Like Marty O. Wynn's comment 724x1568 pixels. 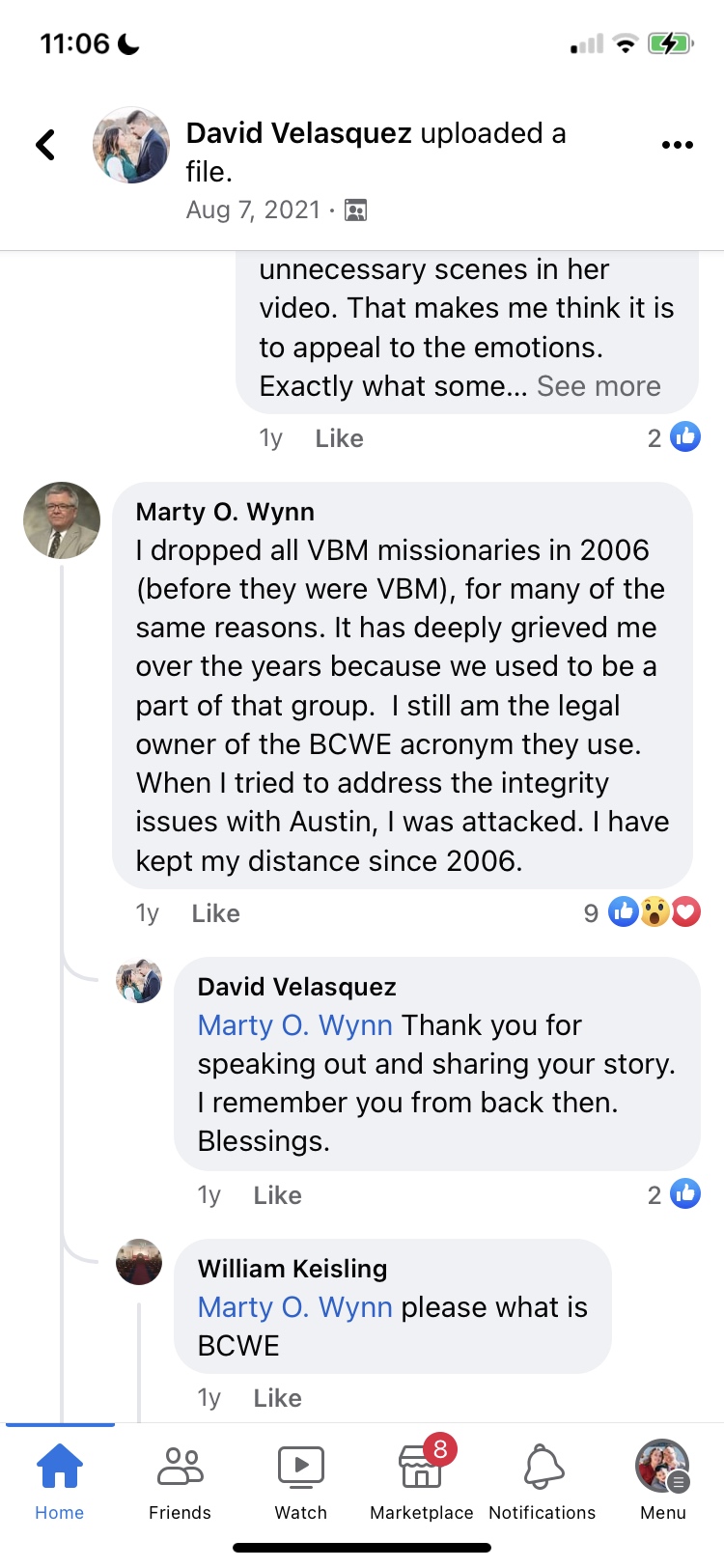tap(215, 913)
